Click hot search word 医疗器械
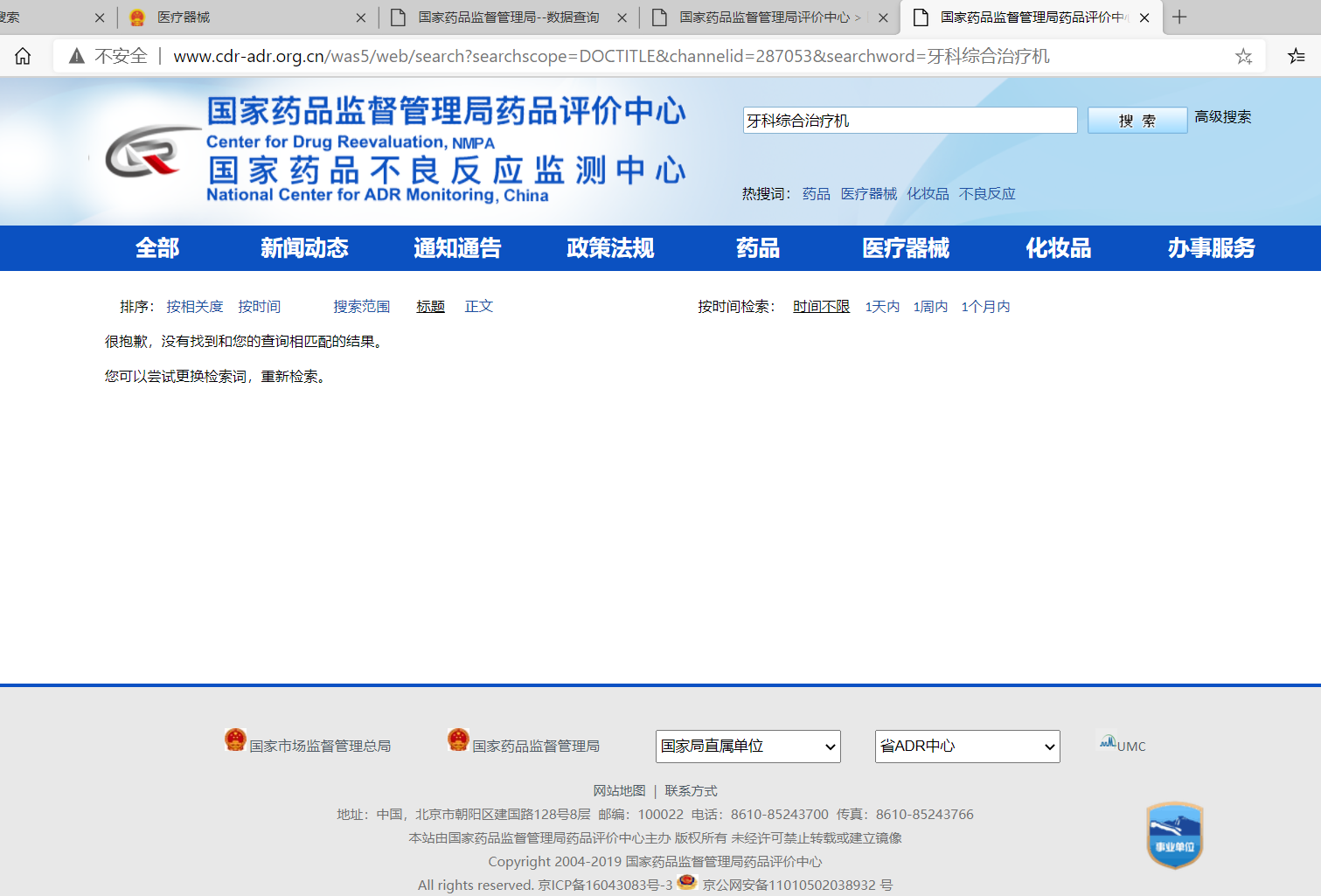Viewport: 1321px width, 896px height. point(869,194)
